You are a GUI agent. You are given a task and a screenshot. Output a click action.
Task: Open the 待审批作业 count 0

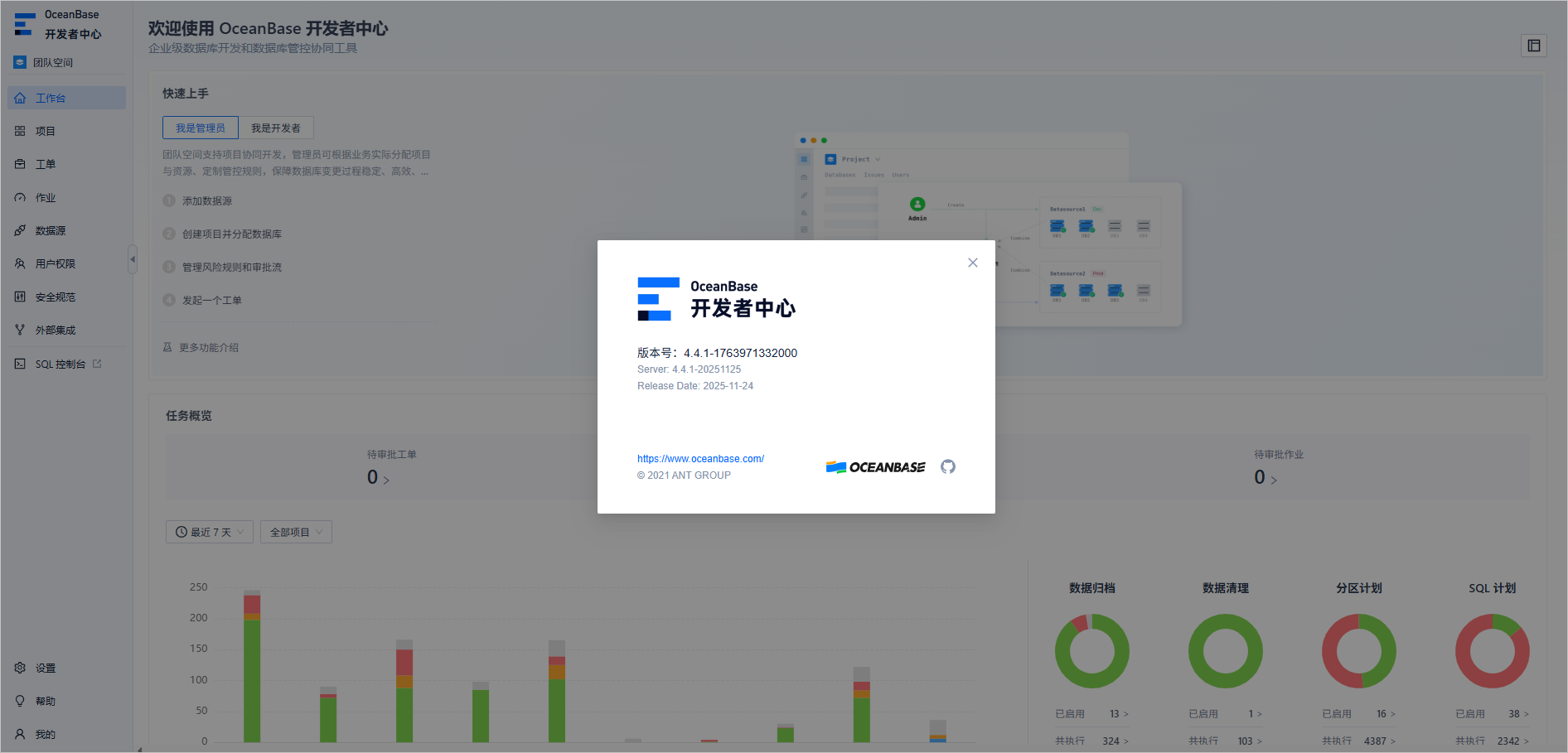coord(1266,478)
